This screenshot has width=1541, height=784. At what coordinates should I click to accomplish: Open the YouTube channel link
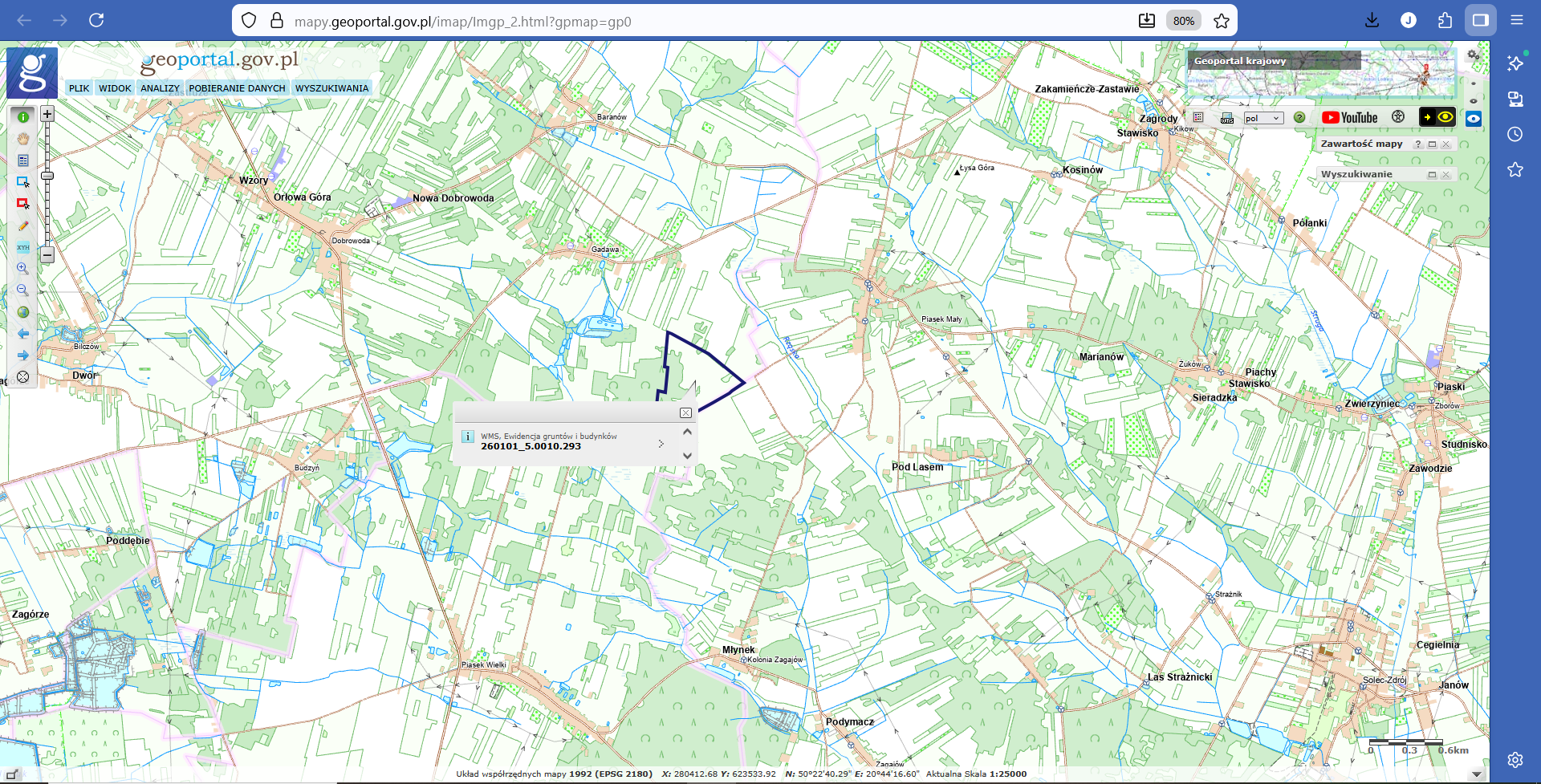(1350, 118)
